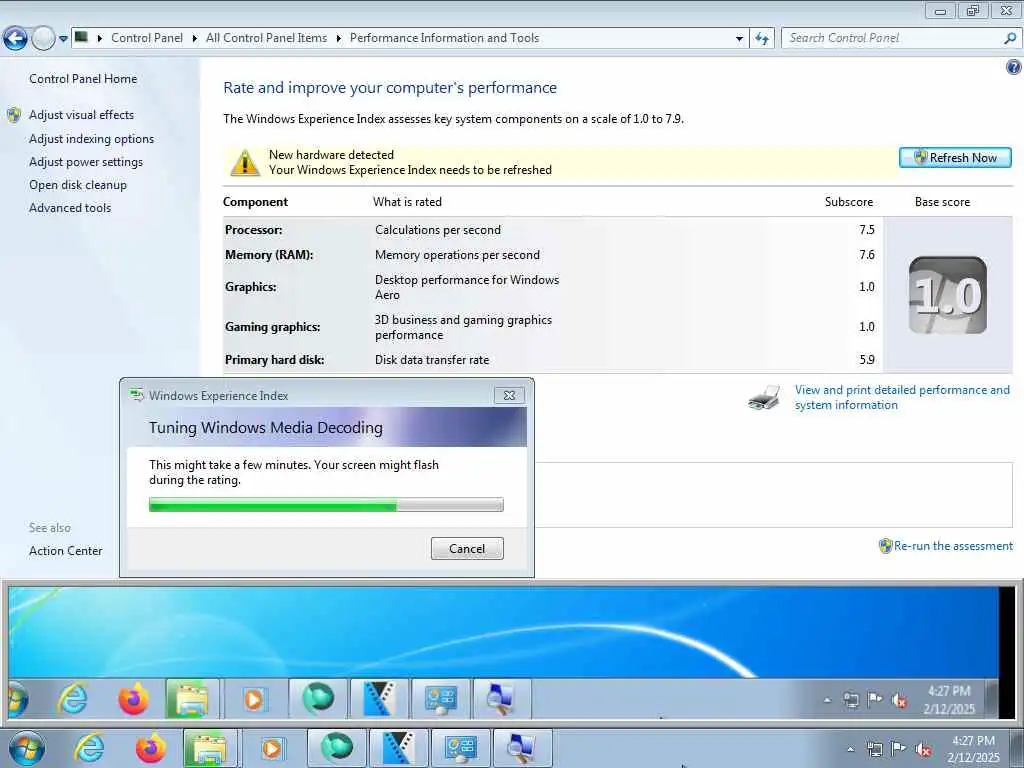This screenshot has width=1024, height=768.
Task: Click the 1.0 base score badge
Action: tap(948, 295)
